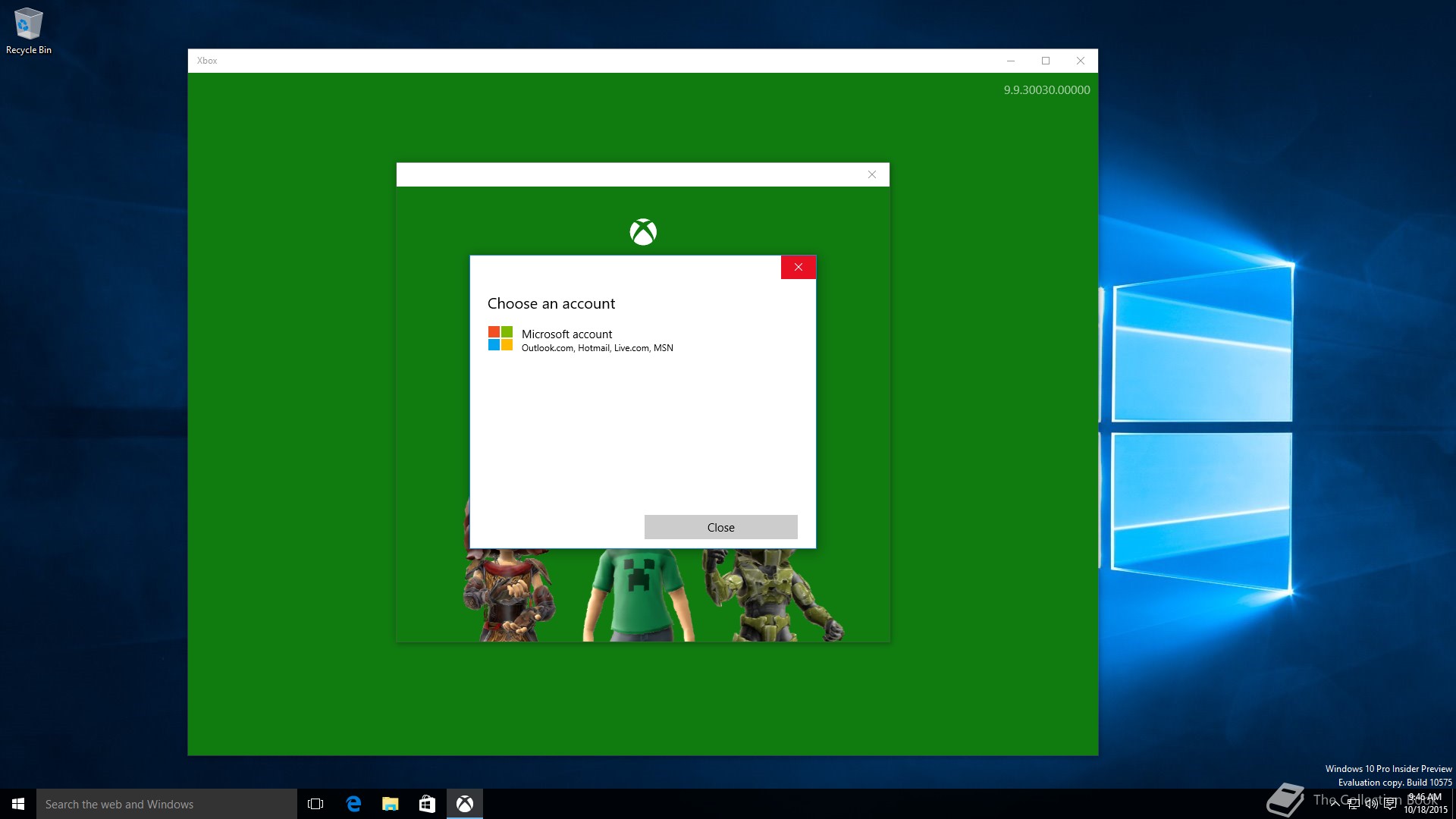Viewport: 1456px width, 819px height.
Task: Click the Microsoft four-color logo icon
Action: 500,338
